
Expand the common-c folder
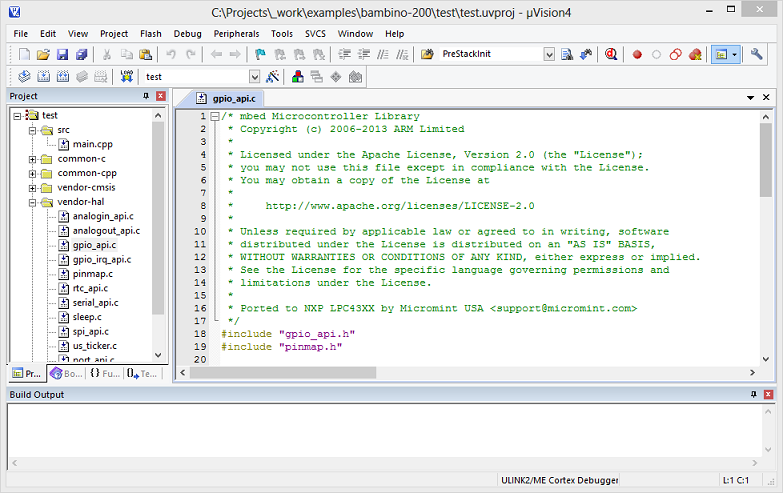pyautogui.click(x=32, y=159)
